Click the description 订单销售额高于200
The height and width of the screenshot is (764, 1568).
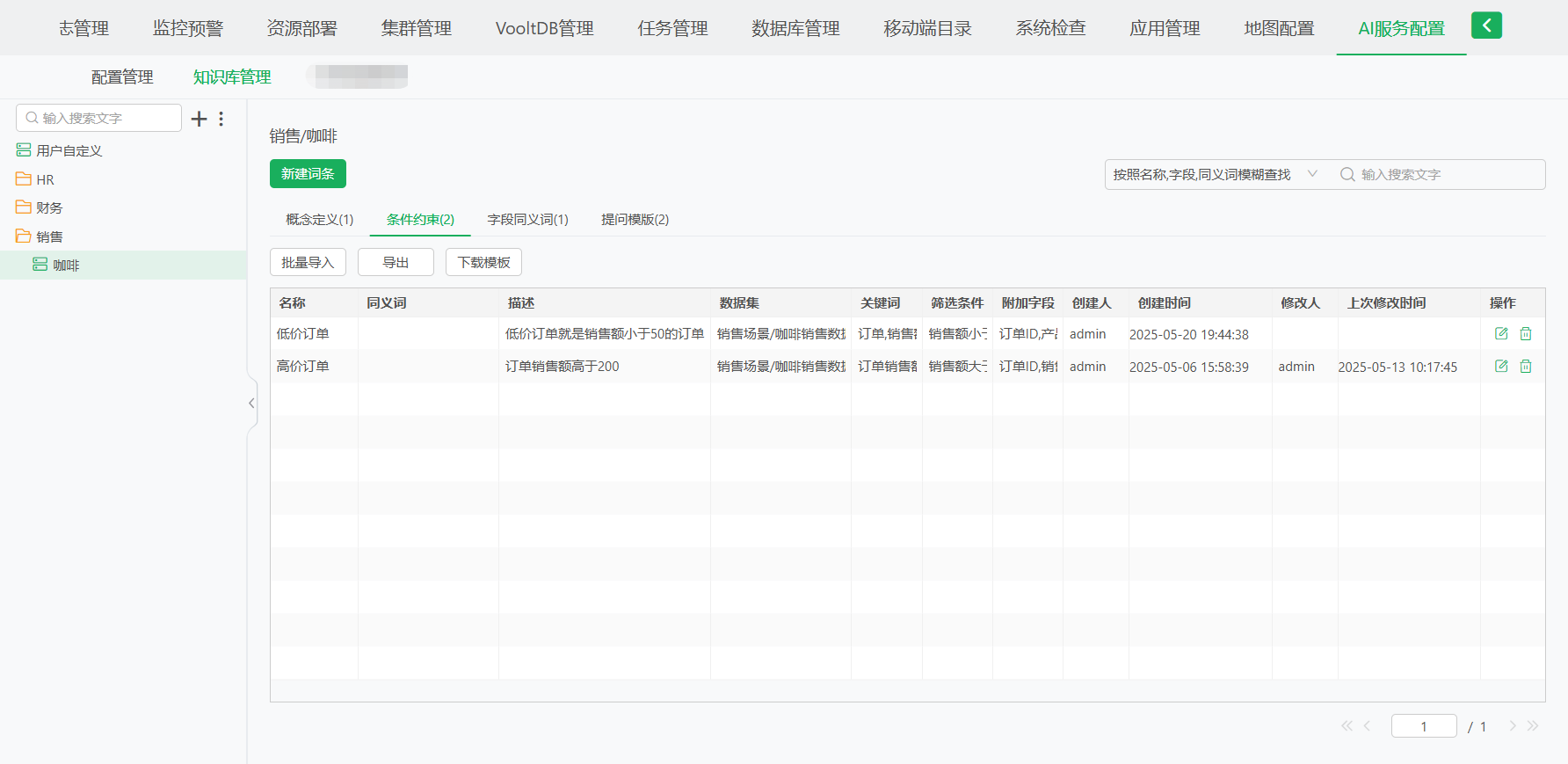point(562,367)
